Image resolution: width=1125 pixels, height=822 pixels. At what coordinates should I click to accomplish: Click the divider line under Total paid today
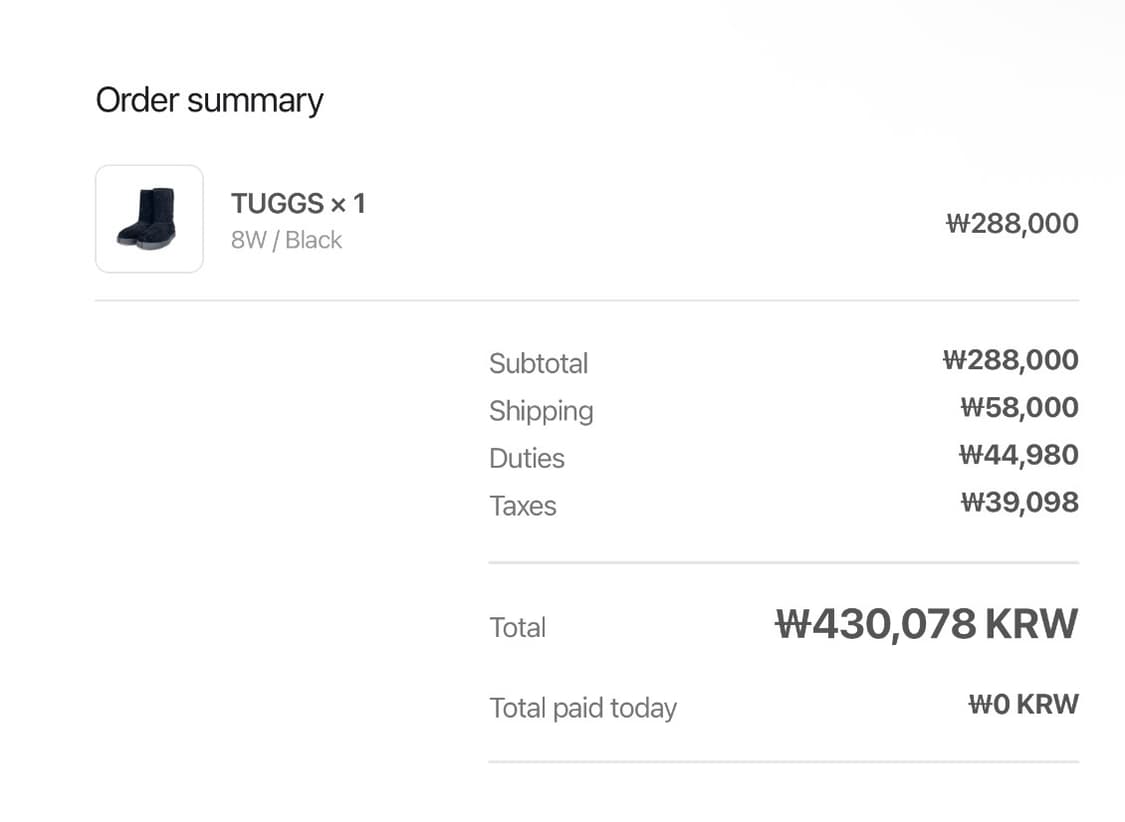point(783,762)
